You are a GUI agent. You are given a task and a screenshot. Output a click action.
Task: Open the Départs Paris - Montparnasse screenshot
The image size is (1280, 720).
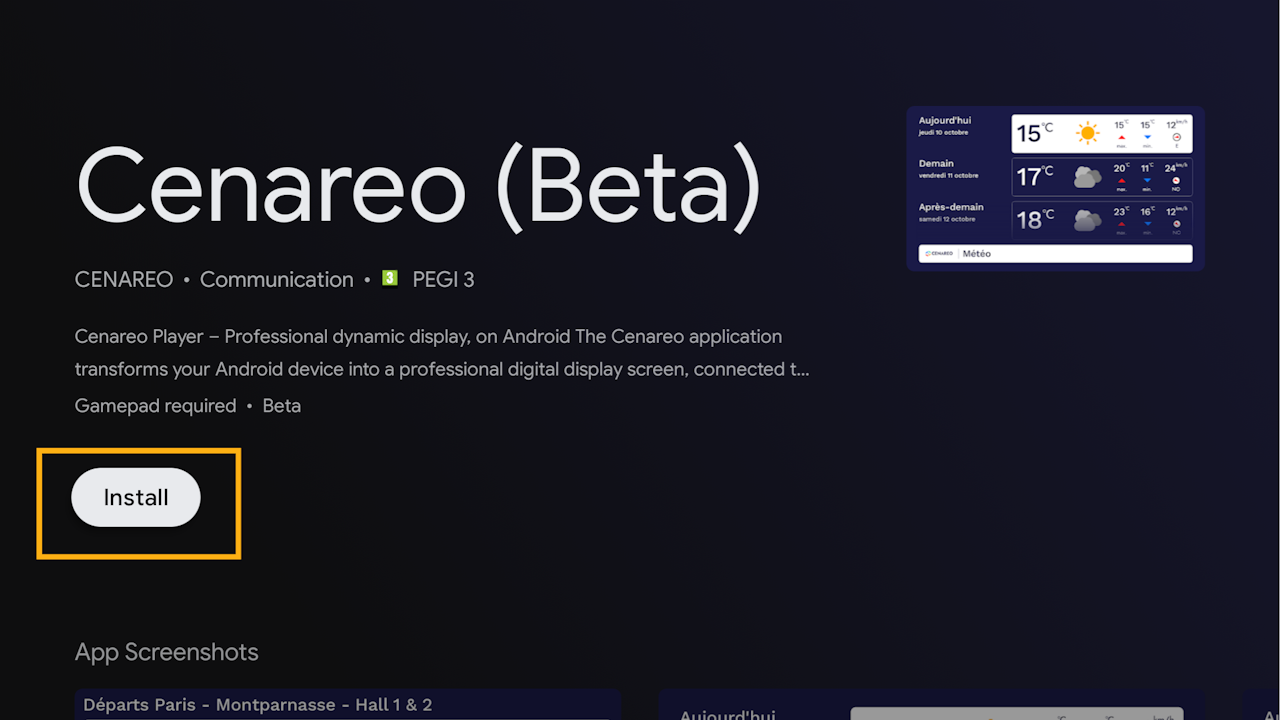pyautogui.click(x=348, y=705)
